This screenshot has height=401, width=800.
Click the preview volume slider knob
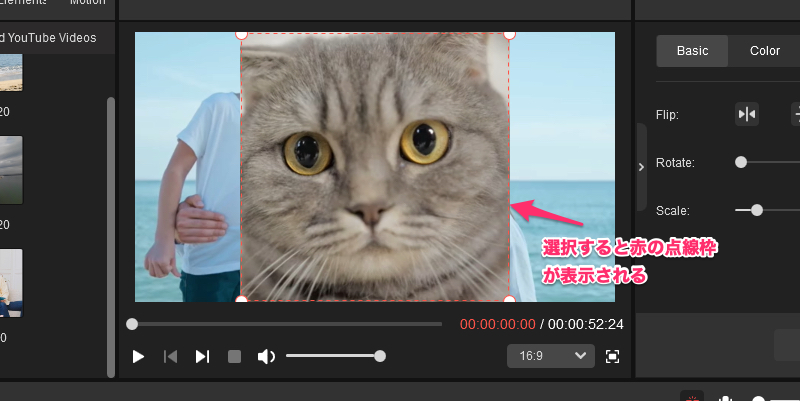pos(380,356)
